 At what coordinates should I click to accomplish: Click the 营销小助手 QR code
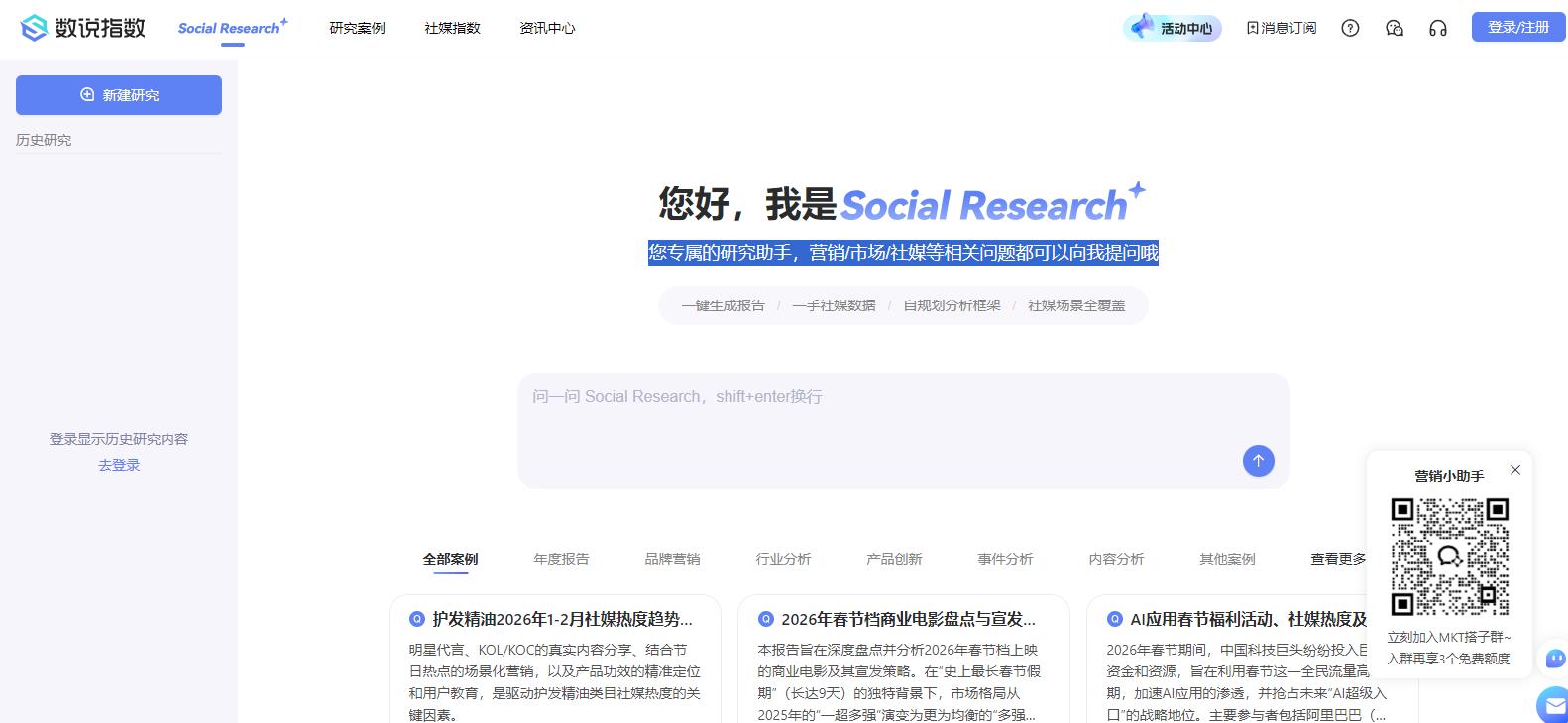point(1450,557)
